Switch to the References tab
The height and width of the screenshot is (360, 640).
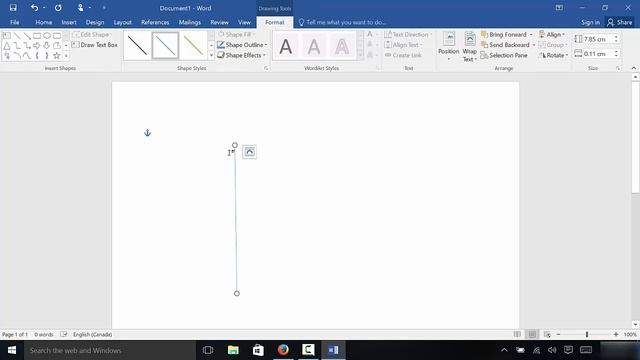(x=155, y=22)
